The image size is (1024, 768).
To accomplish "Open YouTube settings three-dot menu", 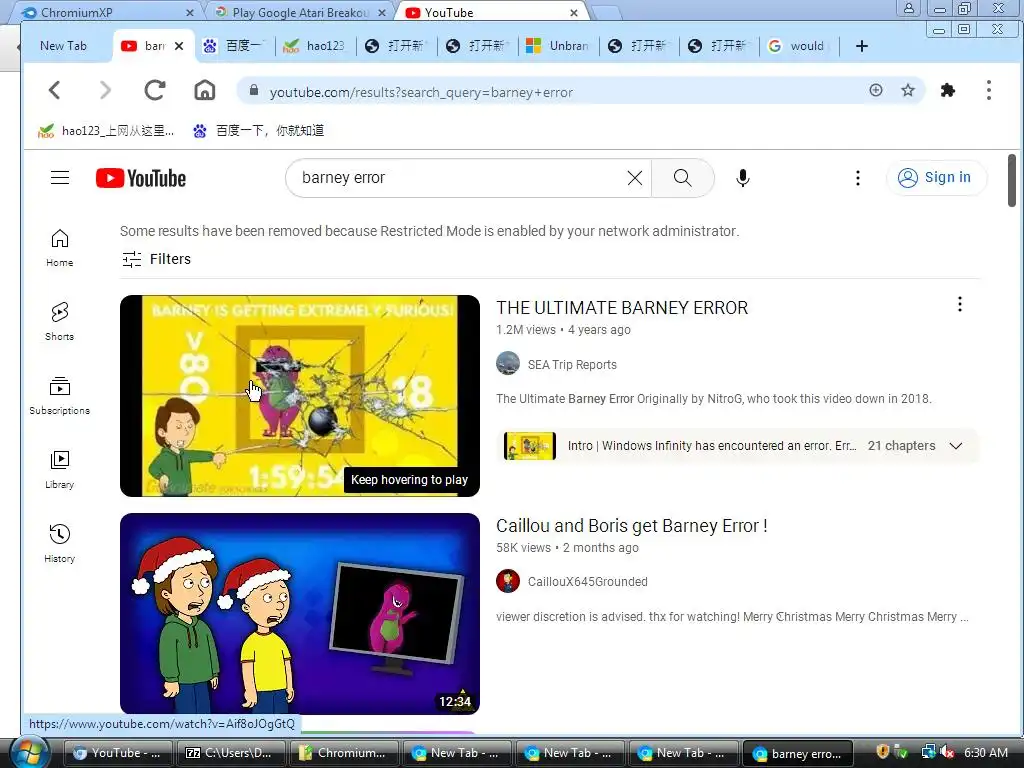I will tap(857, 178).
